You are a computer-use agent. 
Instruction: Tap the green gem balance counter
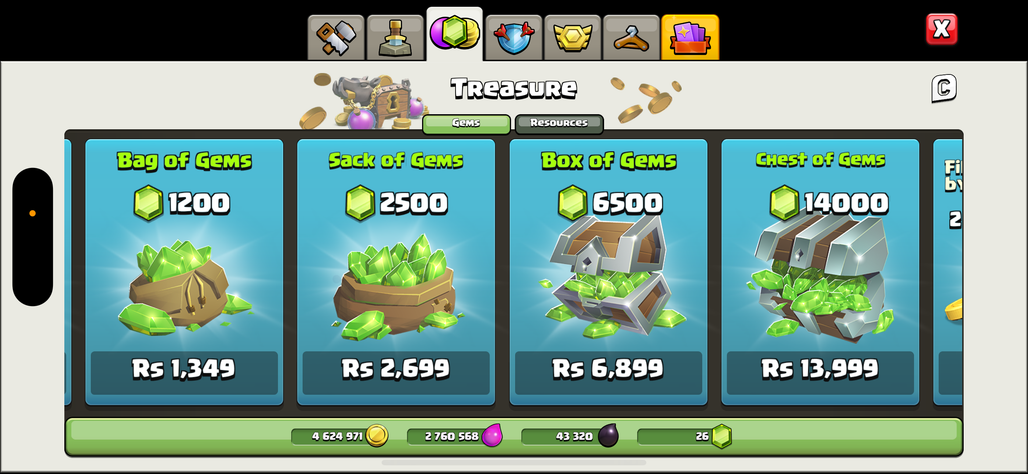tap(684, 436)
